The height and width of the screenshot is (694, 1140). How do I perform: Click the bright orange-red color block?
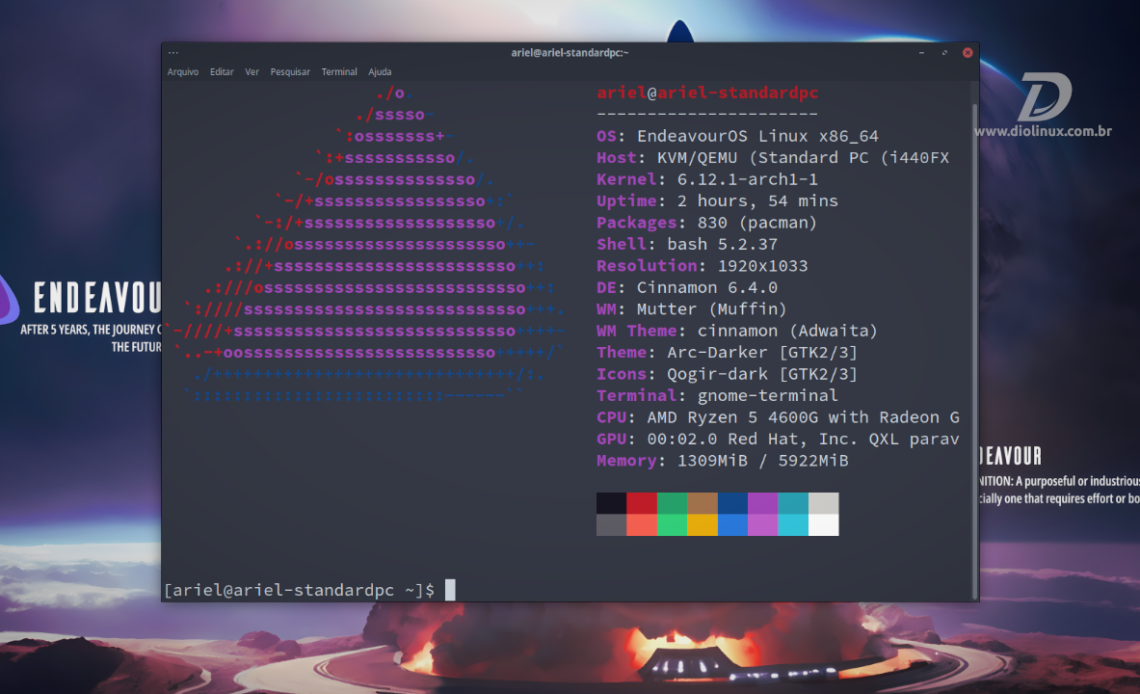[642, 525]
